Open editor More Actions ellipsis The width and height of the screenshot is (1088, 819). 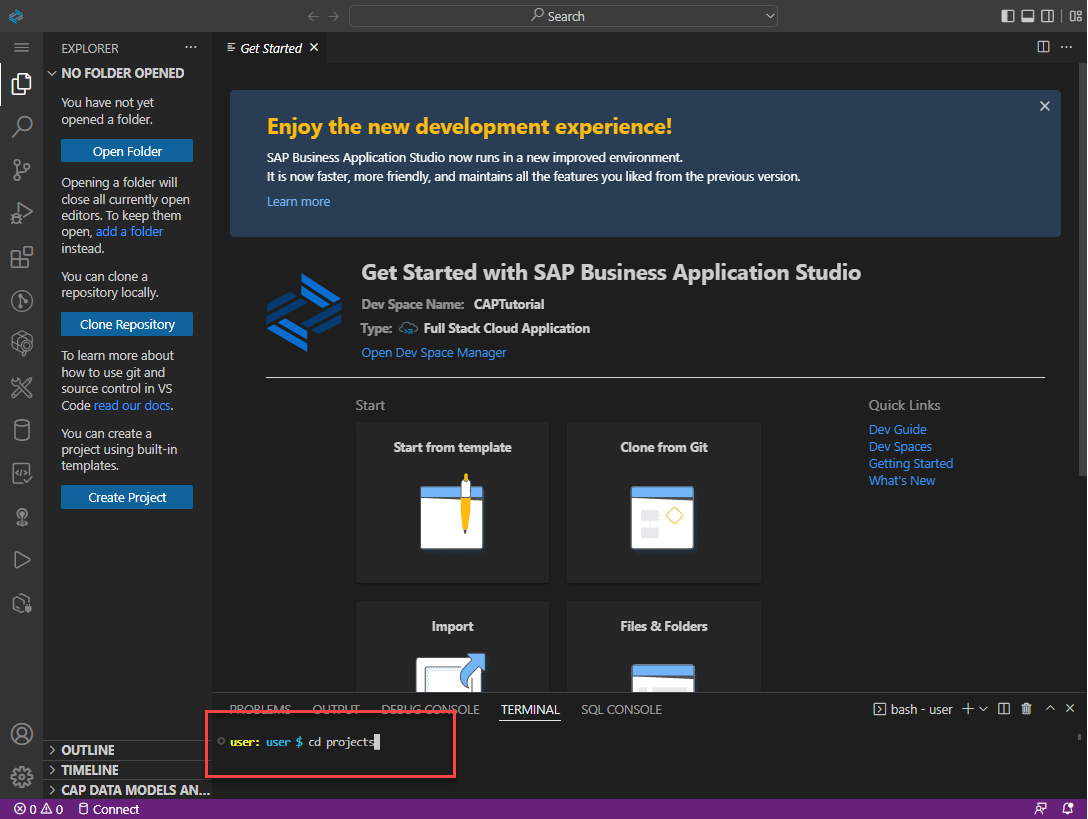click(1066, 47)
